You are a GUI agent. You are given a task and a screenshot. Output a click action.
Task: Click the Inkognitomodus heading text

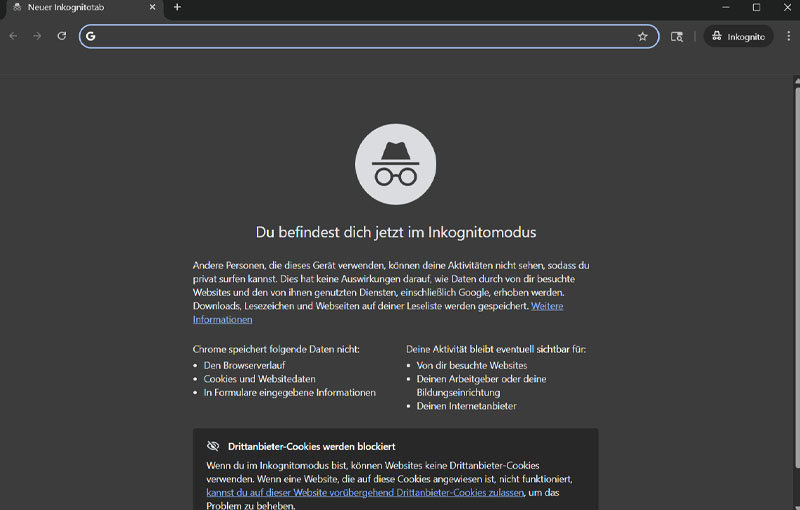pyautogui.click(x=396, y=232)
